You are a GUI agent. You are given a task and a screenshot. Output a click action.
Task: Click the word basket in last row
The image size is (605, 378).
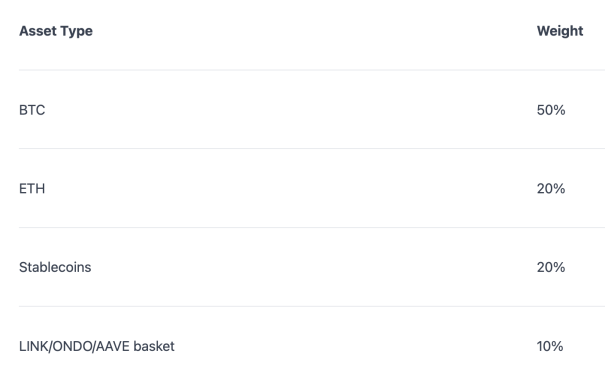click(x=154, y=346)
